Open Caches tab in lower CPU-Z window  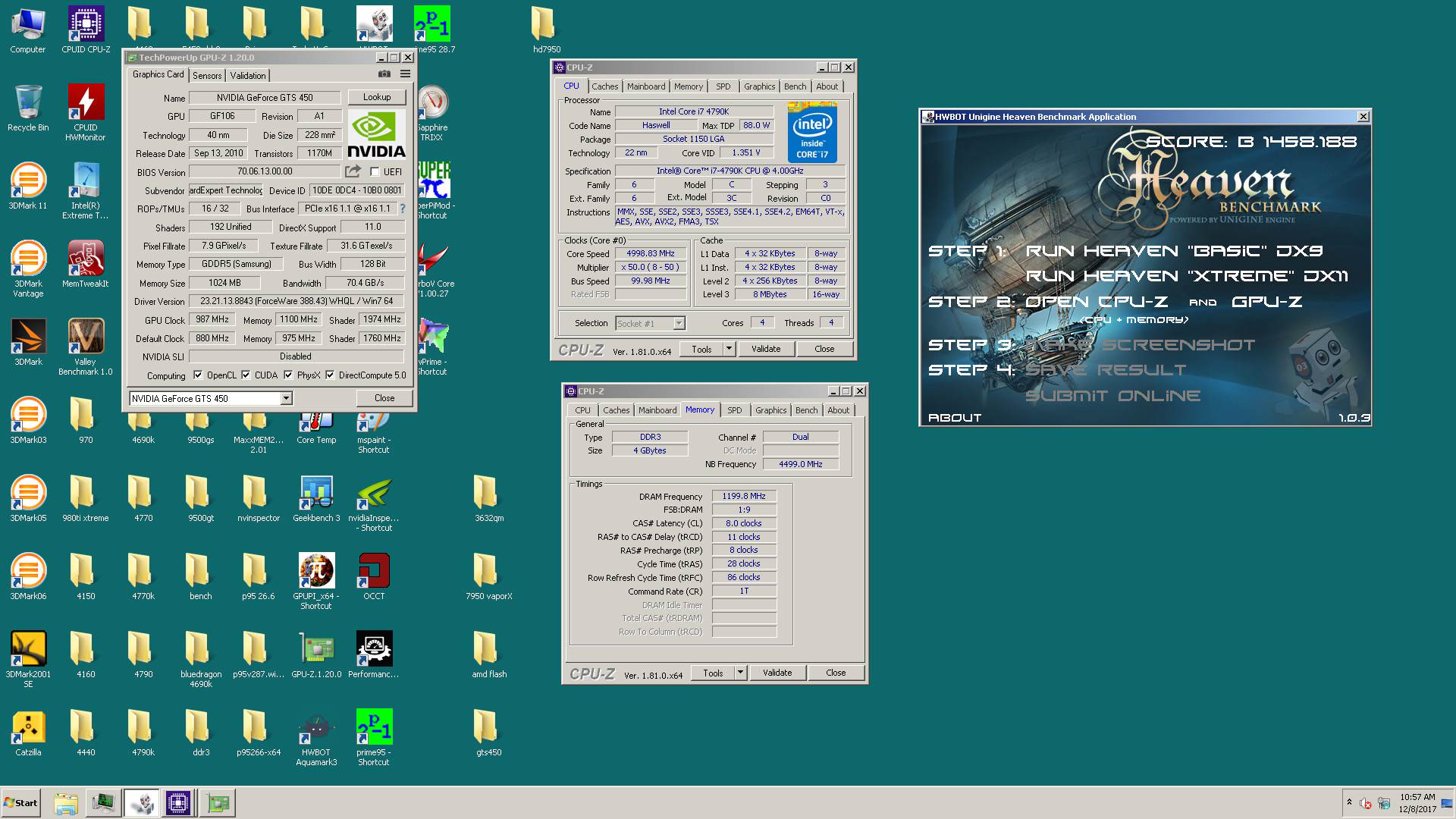click(616, 410)
